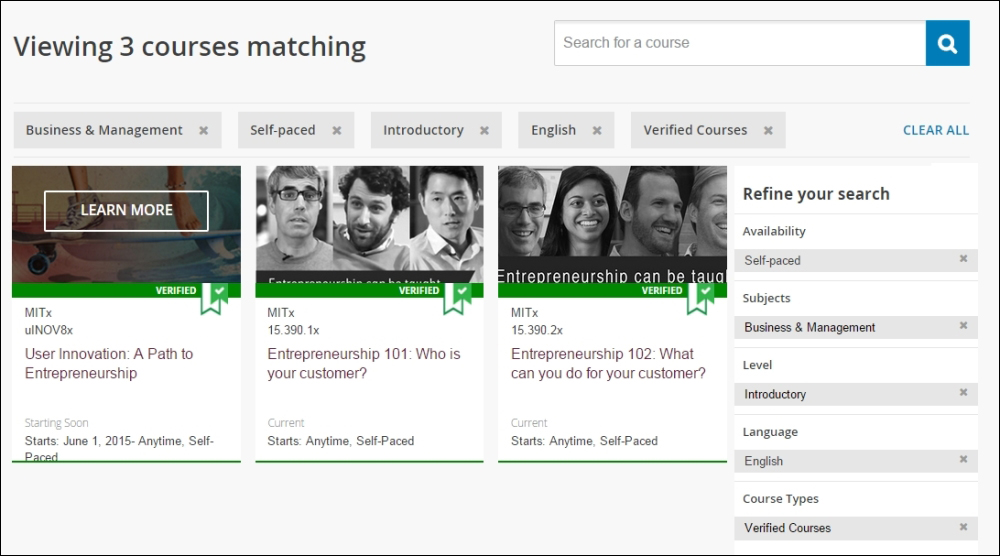Viewport: 1000px width, 556px height.
Task: Click the Language section heading
Action: [770, 432]
